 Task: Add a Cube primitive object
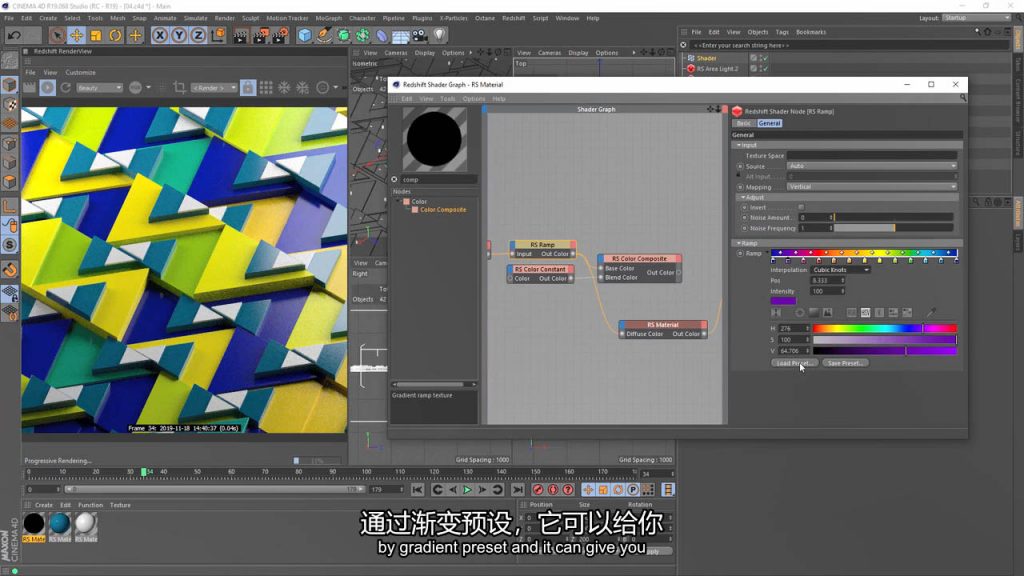coord(304,35)
